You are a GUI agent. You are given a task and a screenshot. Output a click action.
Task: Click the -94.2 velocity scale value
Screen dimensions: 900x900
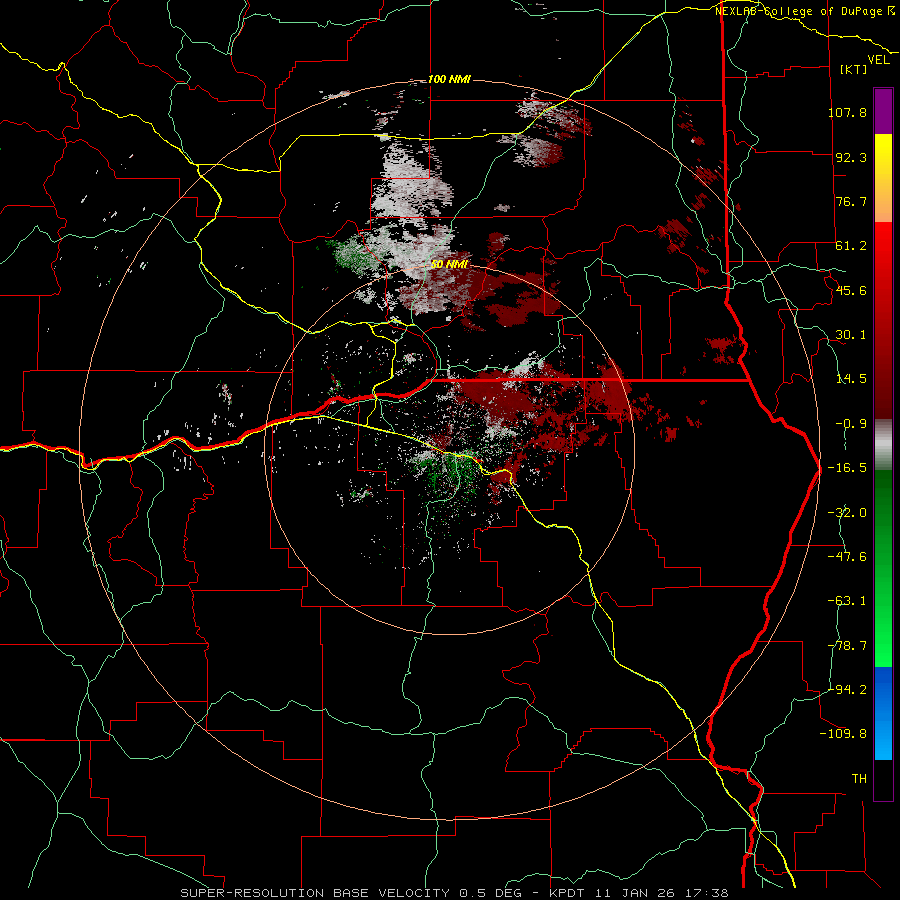[x=847, y=689]
